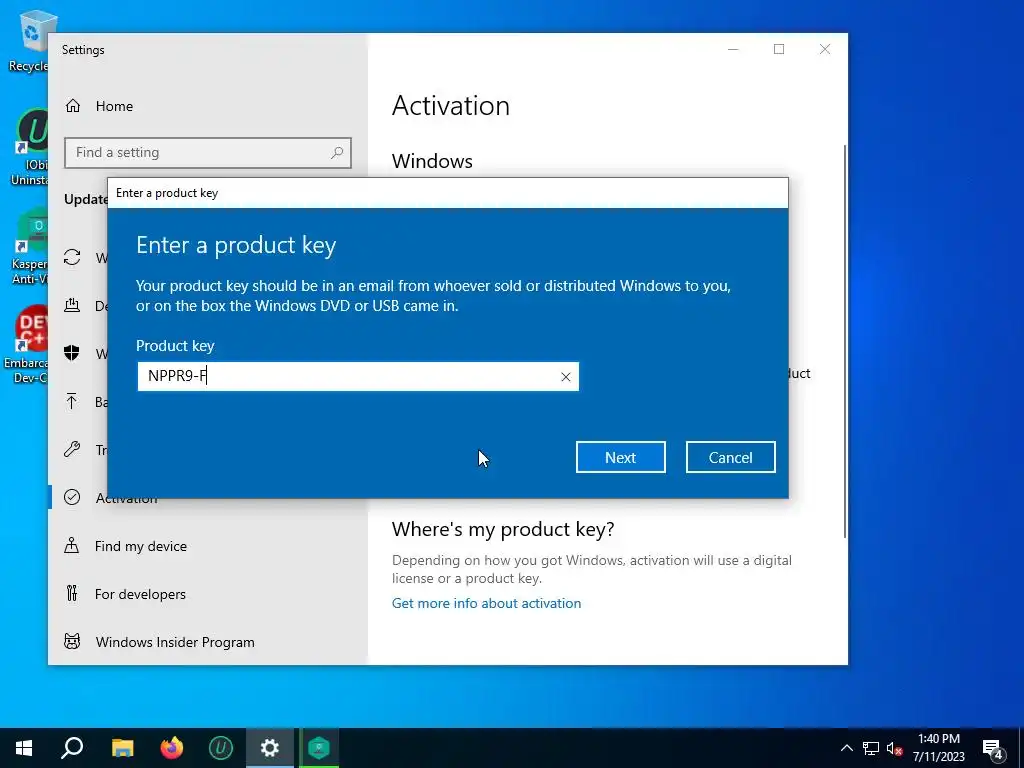Open Kaspersky from the taskbar
1024x768 pixels.
click(x=319, y=748)
